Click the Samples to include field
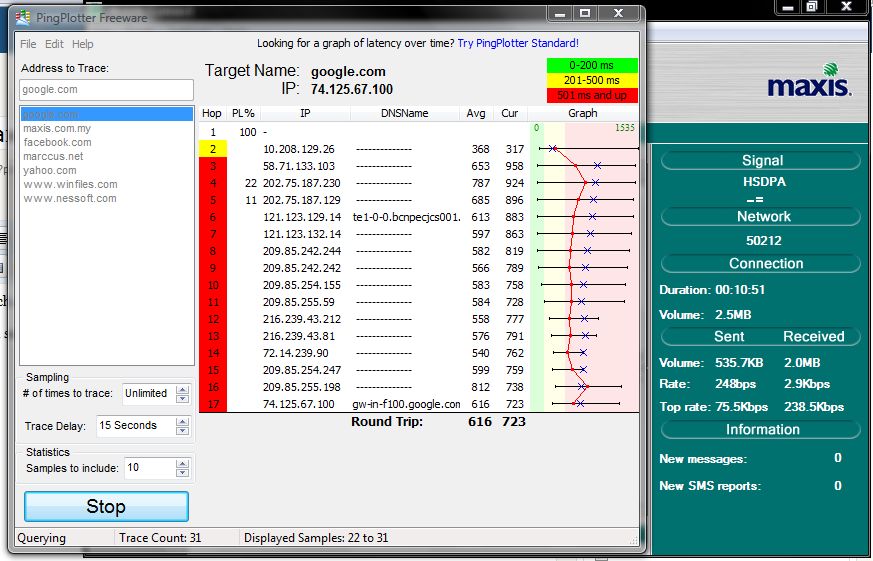This screenshot has height=561, width=873. 149,468
